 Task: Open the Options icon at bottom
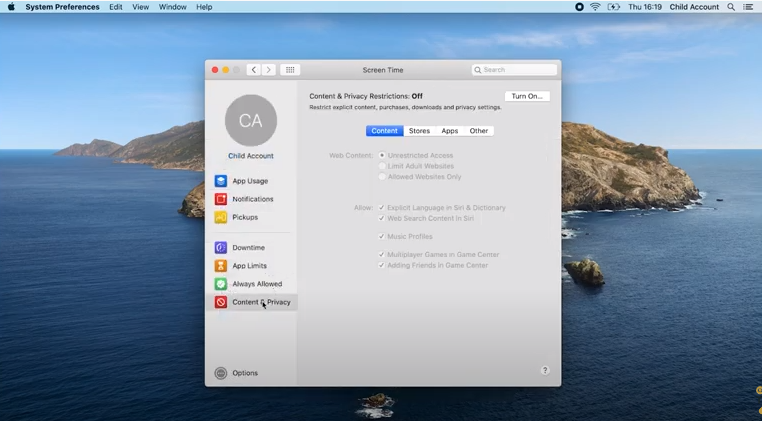coord(221,373)
